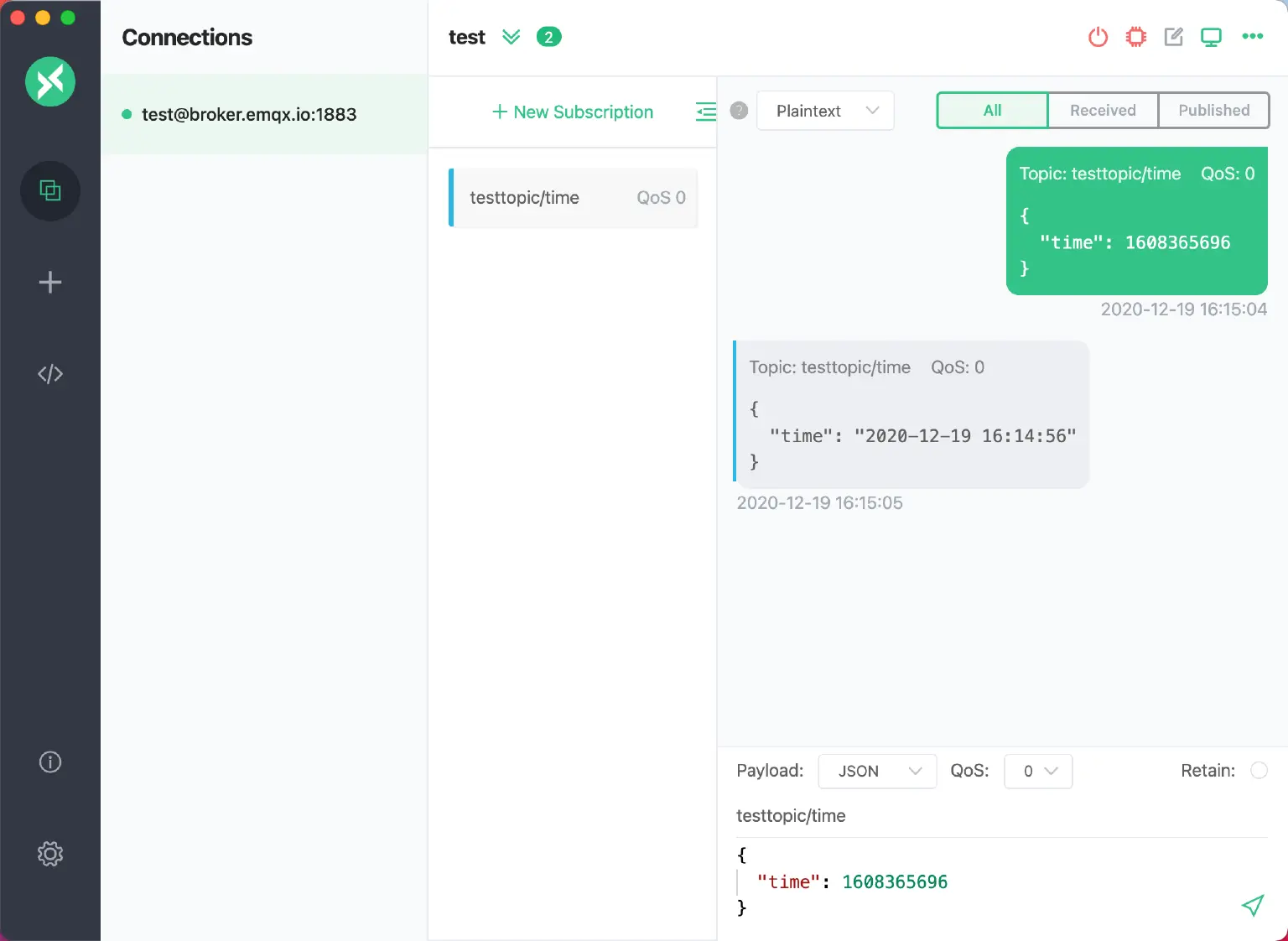Open the edit connection pencil icon
The image size is (1288, 941).
(x=1173, y=37)
